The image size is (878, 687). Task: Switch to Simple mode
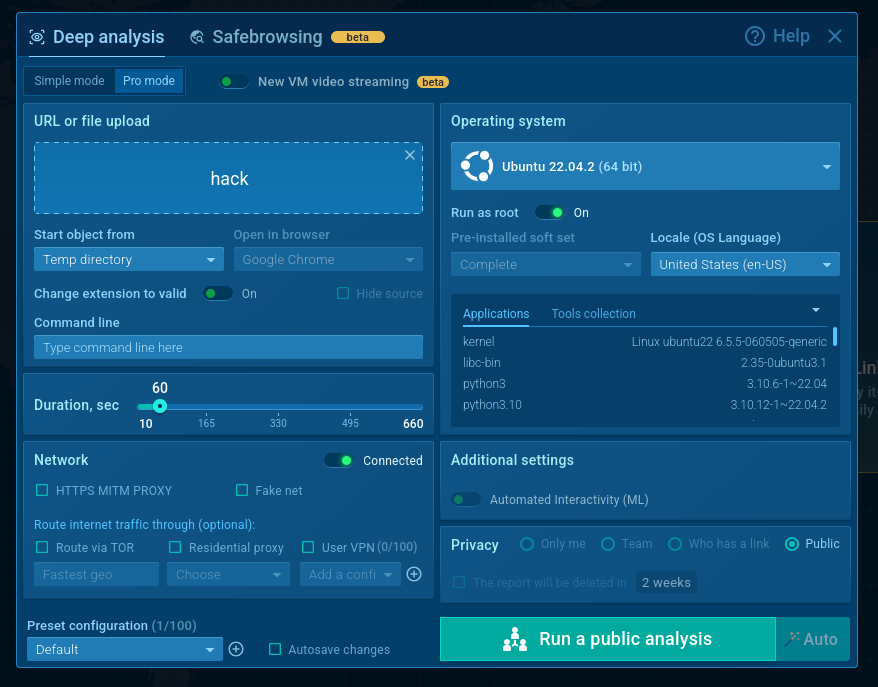point(69,81)
